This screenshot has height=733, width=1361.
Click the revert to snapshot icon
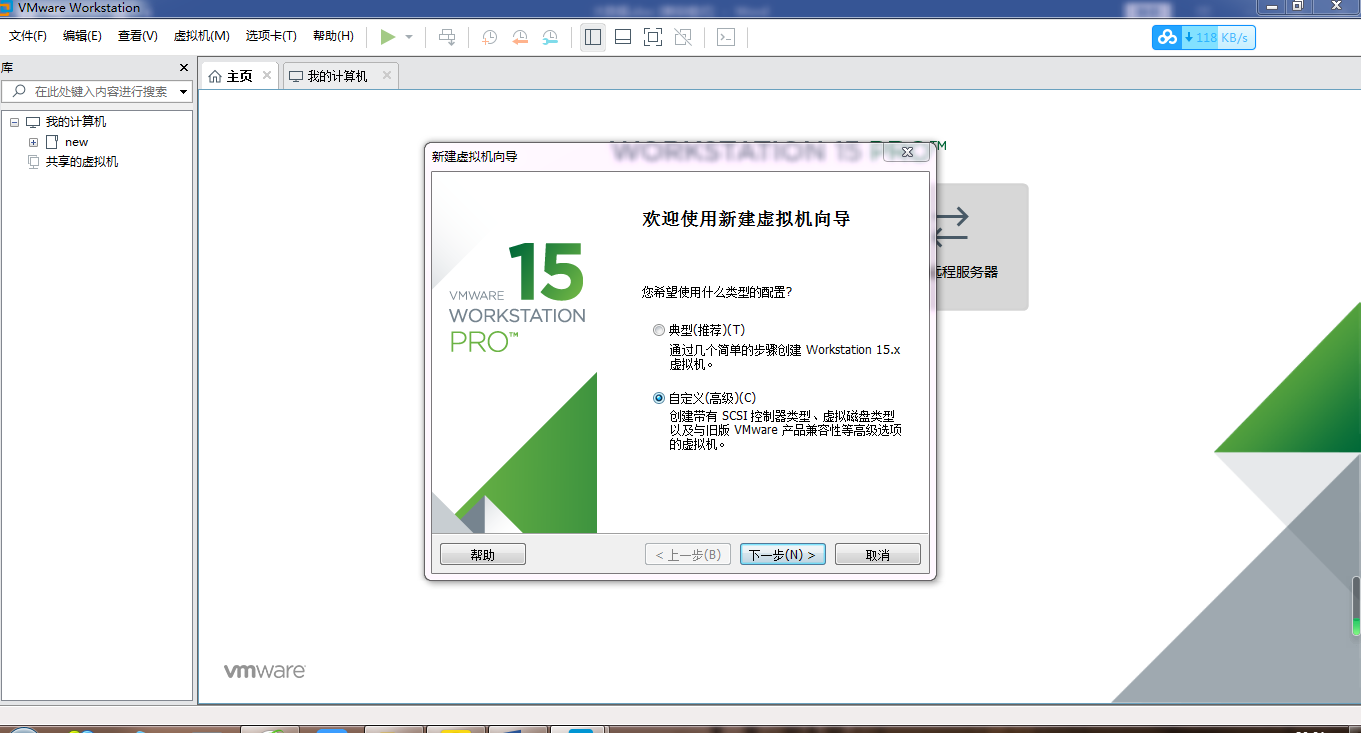click(x=520, y=37)
